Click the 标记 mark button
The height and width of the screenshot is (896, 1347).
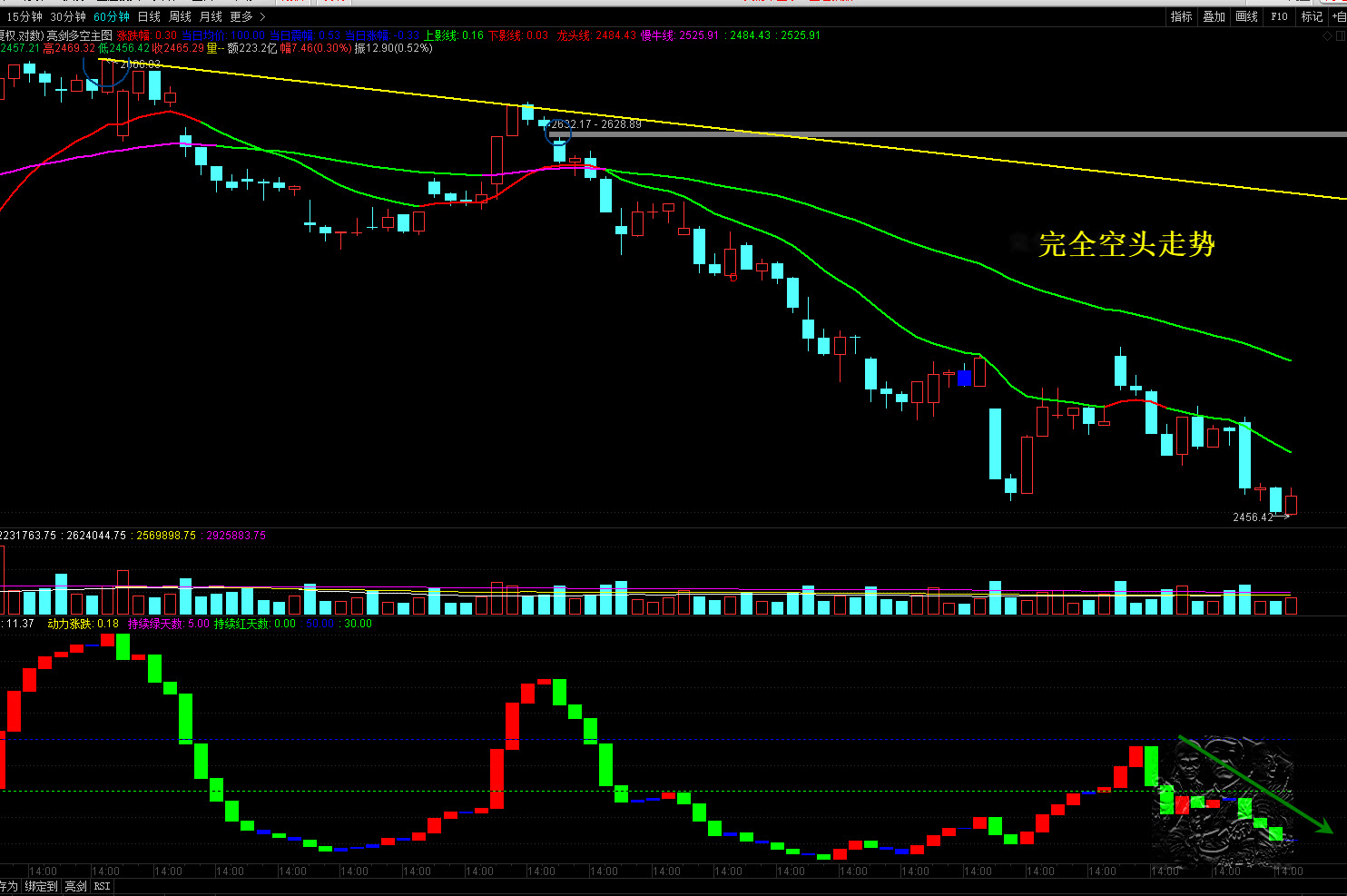coord(1312,16)
